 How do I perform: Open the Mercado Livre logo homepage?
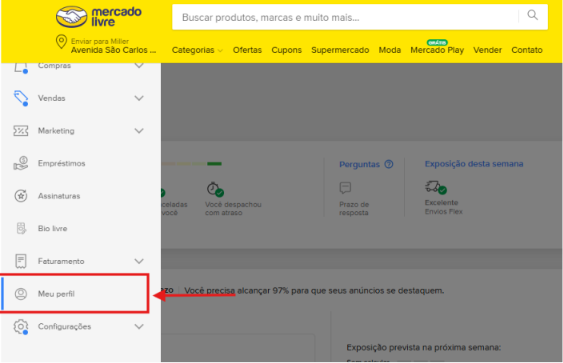click(x=99, y=17)
